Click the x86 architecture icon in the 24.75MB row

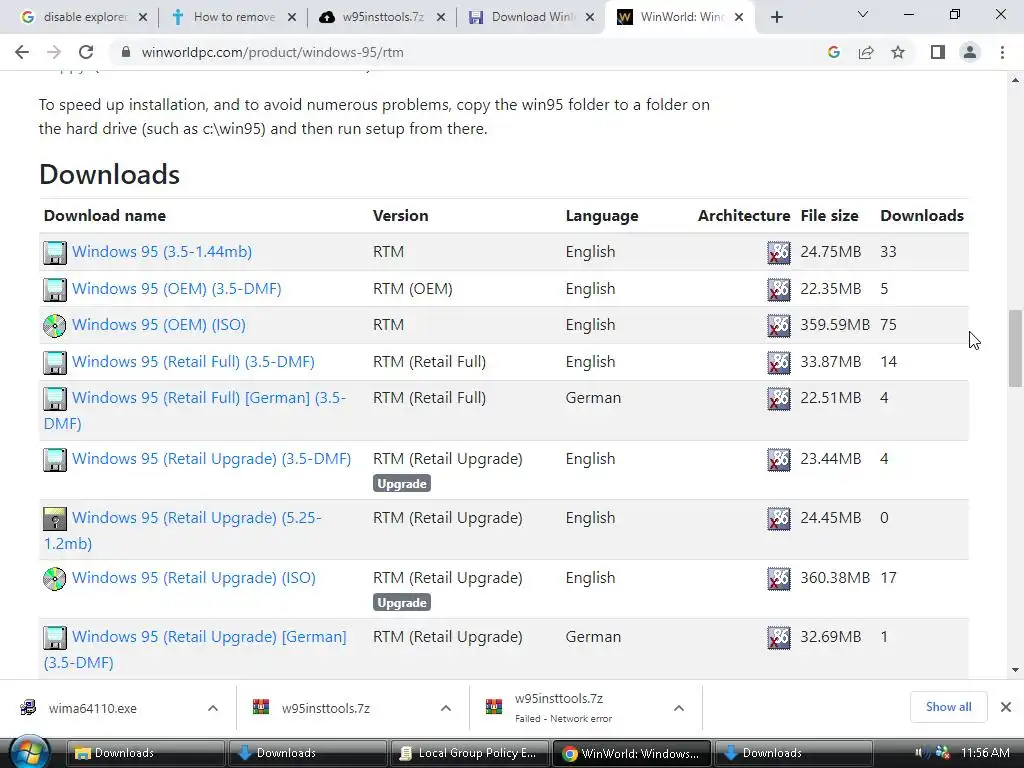tap(778, 253)
